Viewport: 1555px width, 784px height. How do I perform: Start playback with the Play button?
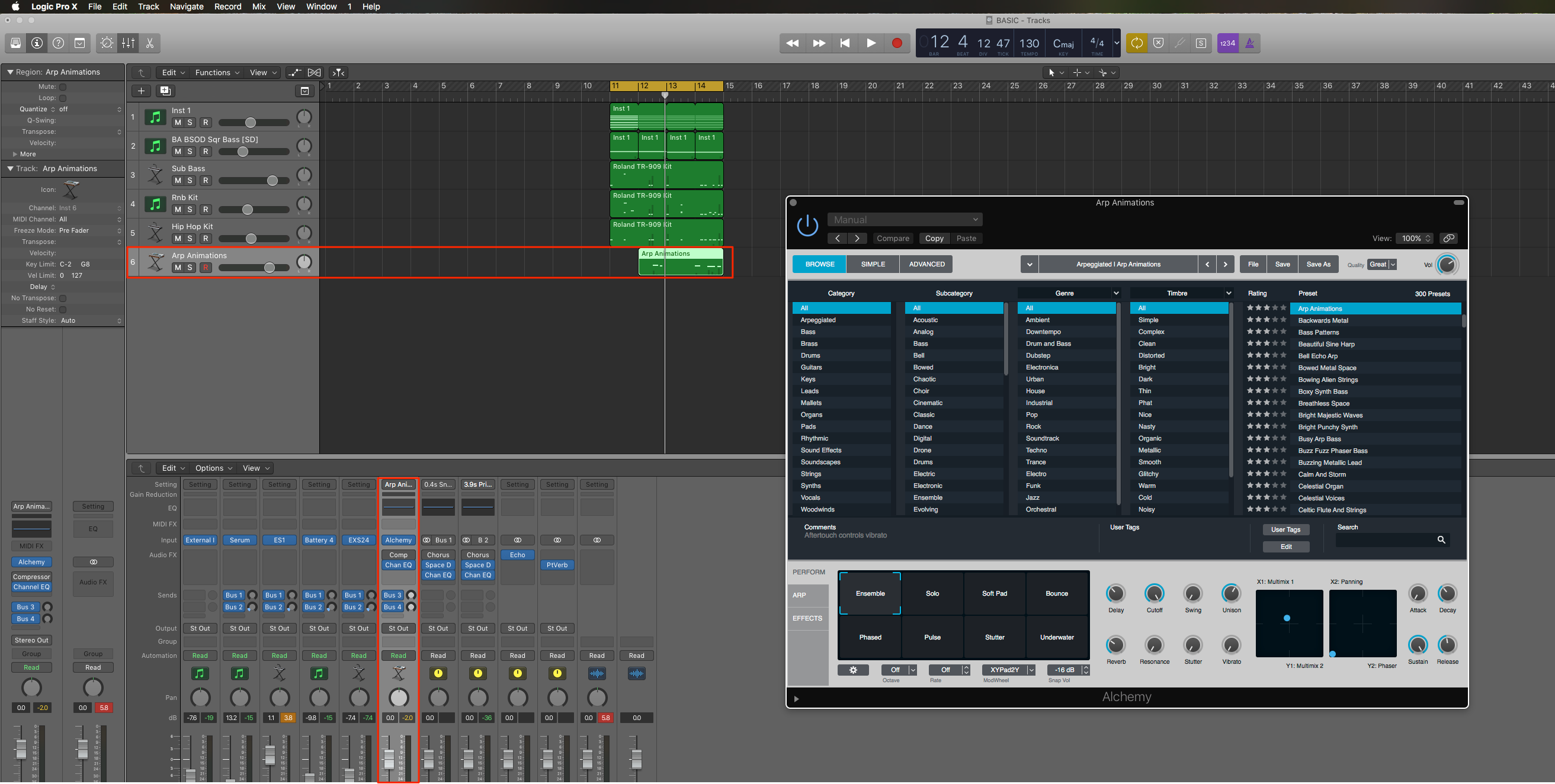click(871, 43)
